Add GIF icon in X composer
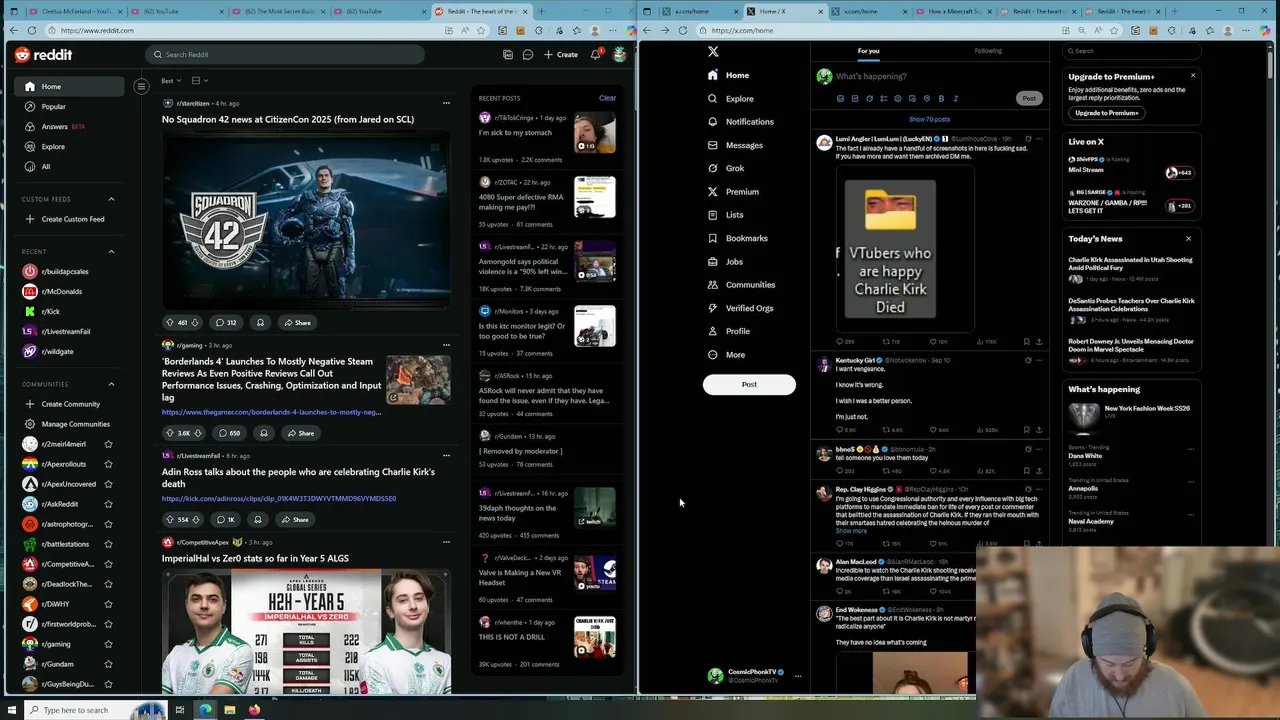This screenshot has height=720, width=1280. point(855,99)
